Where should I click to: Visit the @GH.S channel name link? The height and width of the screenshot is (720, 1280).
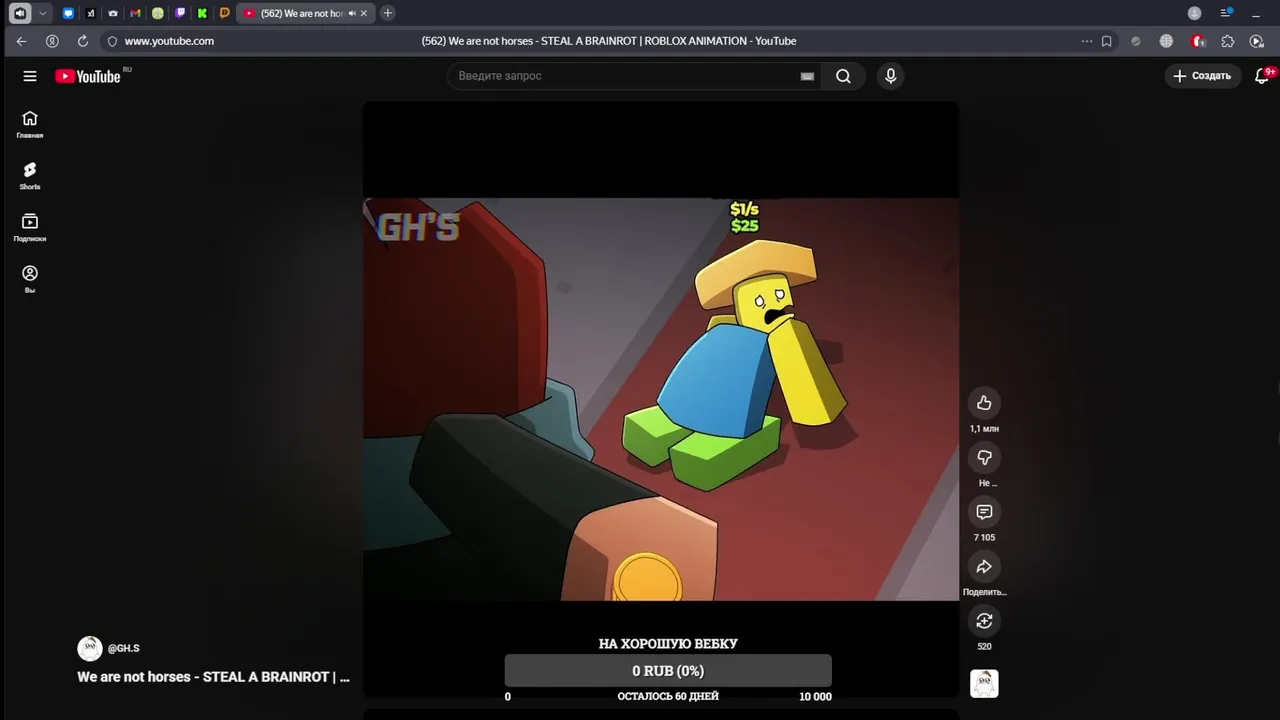[123, 648]
